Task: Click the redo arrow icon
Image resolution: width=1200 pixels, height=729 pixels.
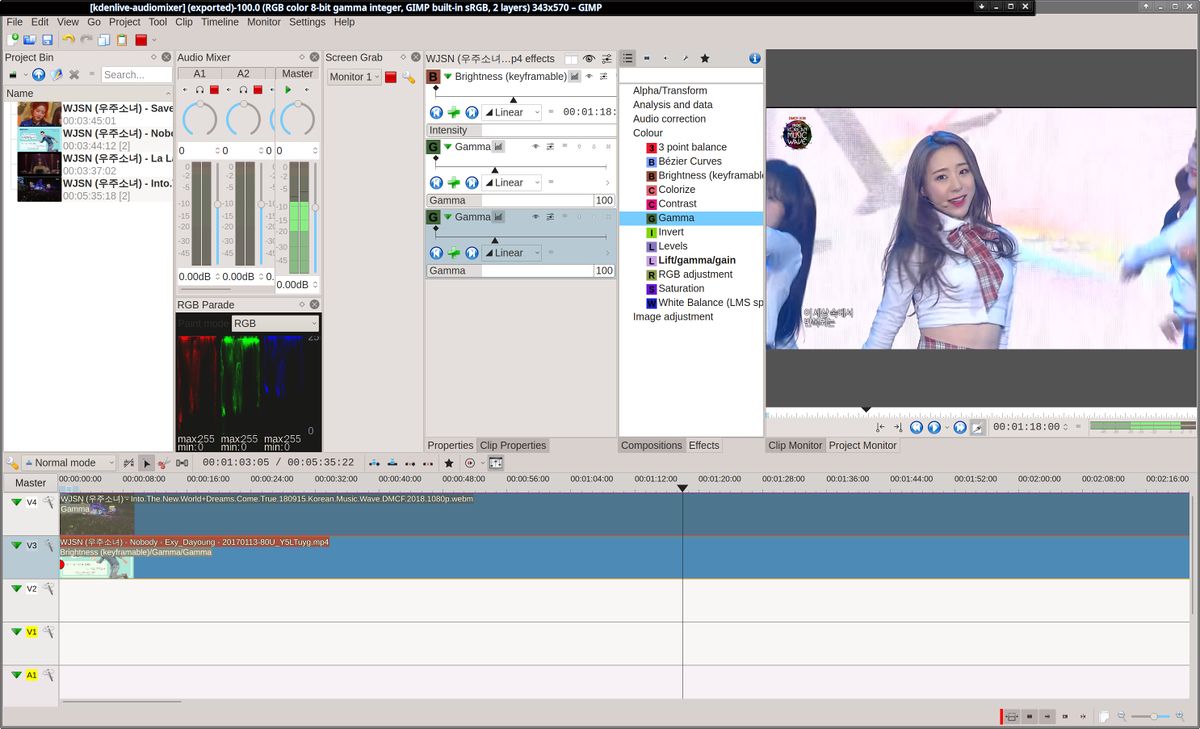Action: point(86,40)
